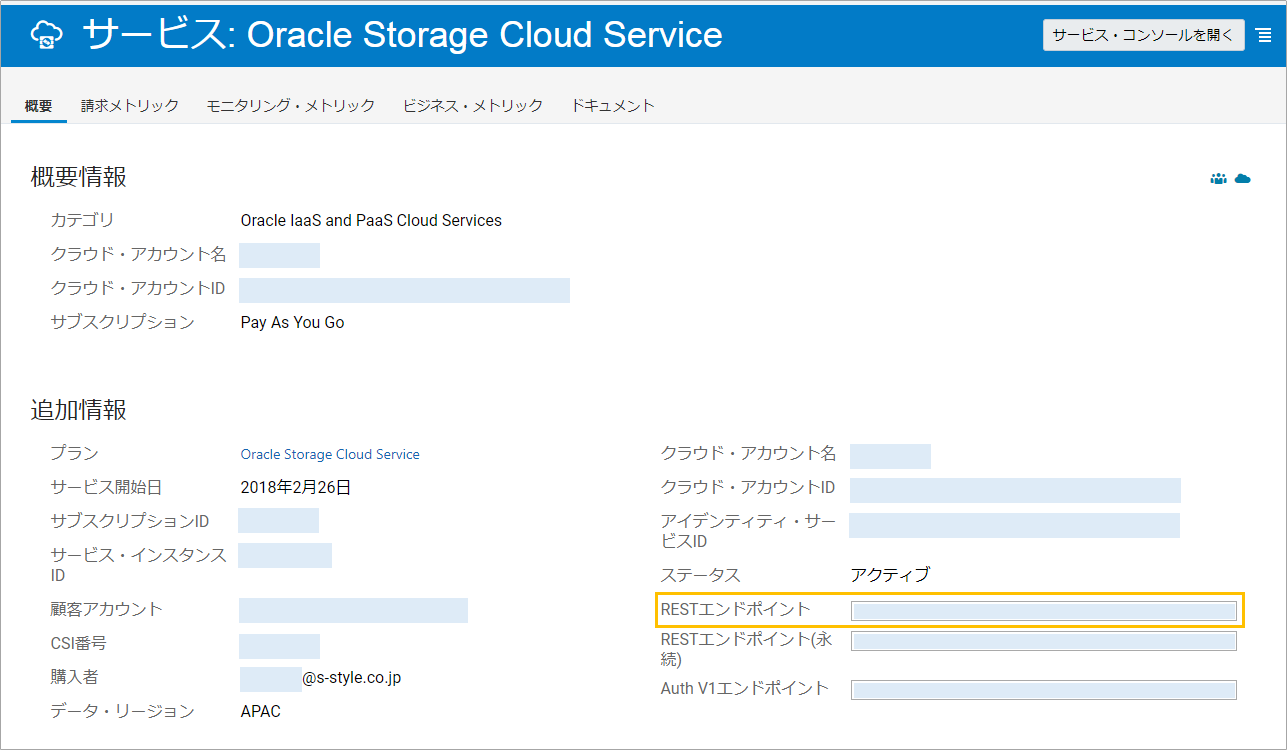Viewport: 1287px width, 750px height.
Task: Click the アイデンティティ・サービスID label
Action: (x=748, y=531)
